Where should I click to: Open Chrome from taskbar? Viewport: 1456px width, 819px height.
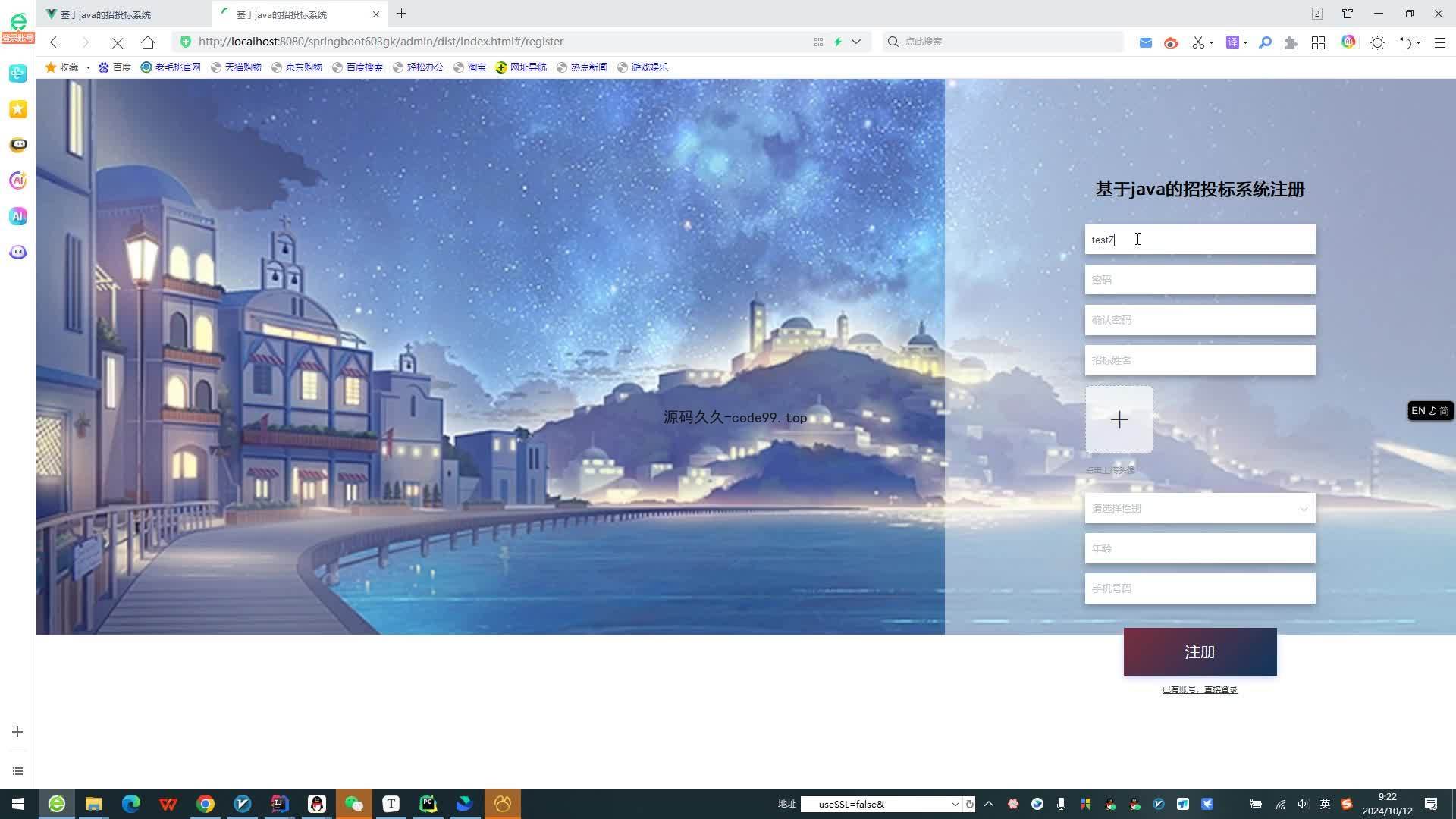coord(205,804)
